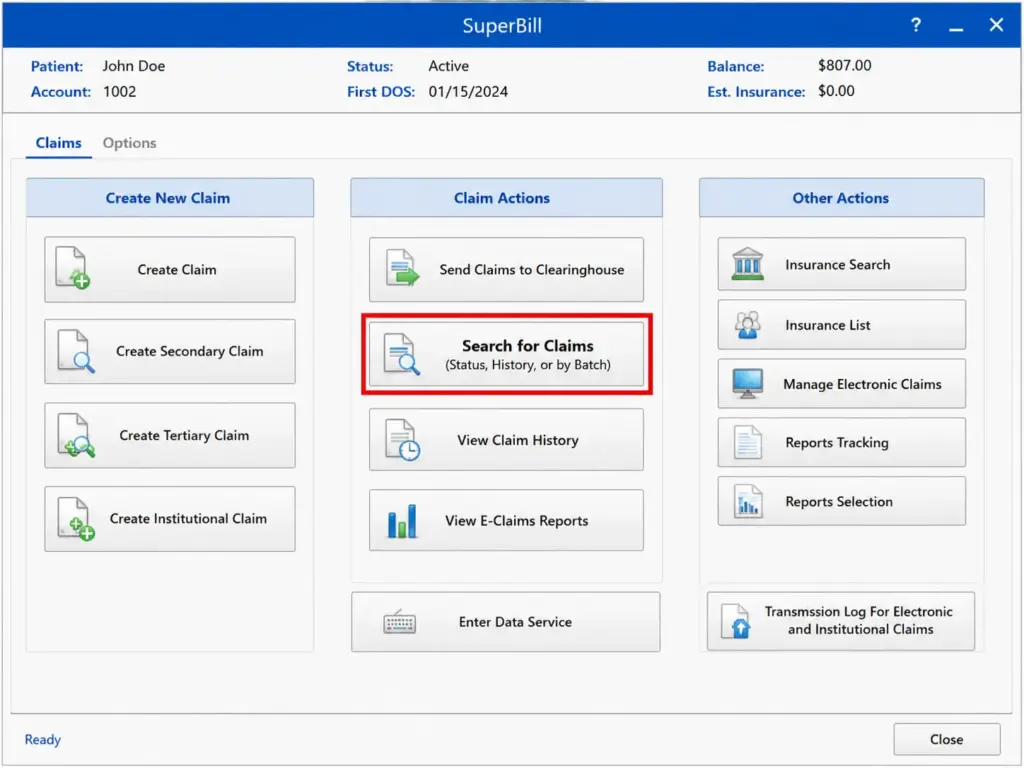Open Search for Claims label

tap(528, 346)
